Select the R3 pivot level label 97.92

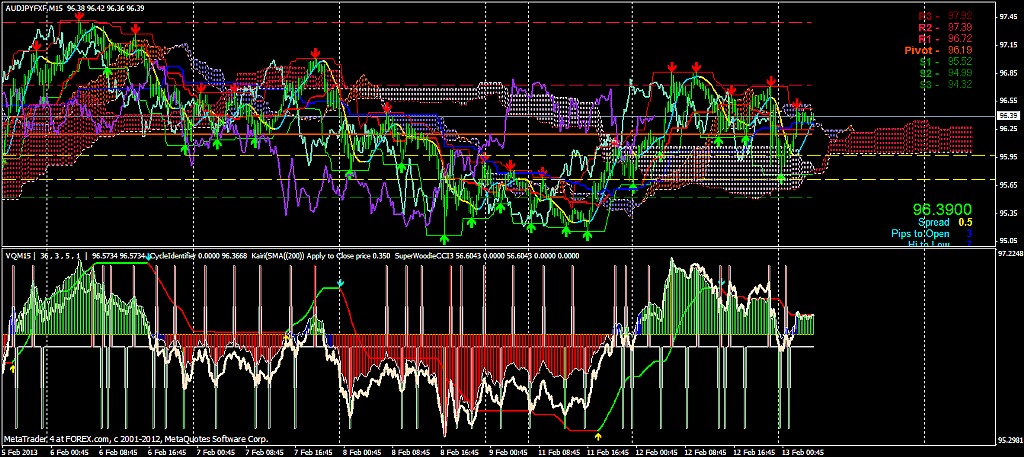(x=946, y=16)
